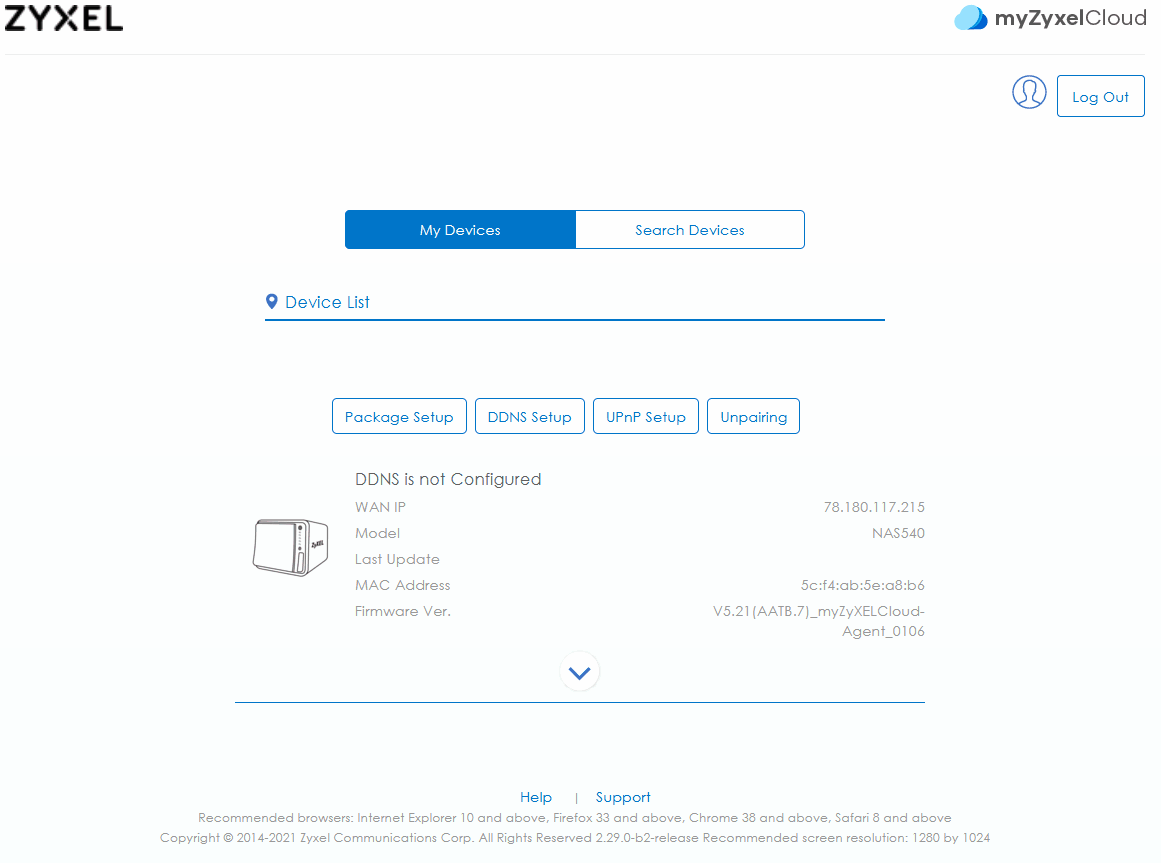The image size is (1161, 863).
Task: Open DDNS Setup
Action: [x=529, y=417]
